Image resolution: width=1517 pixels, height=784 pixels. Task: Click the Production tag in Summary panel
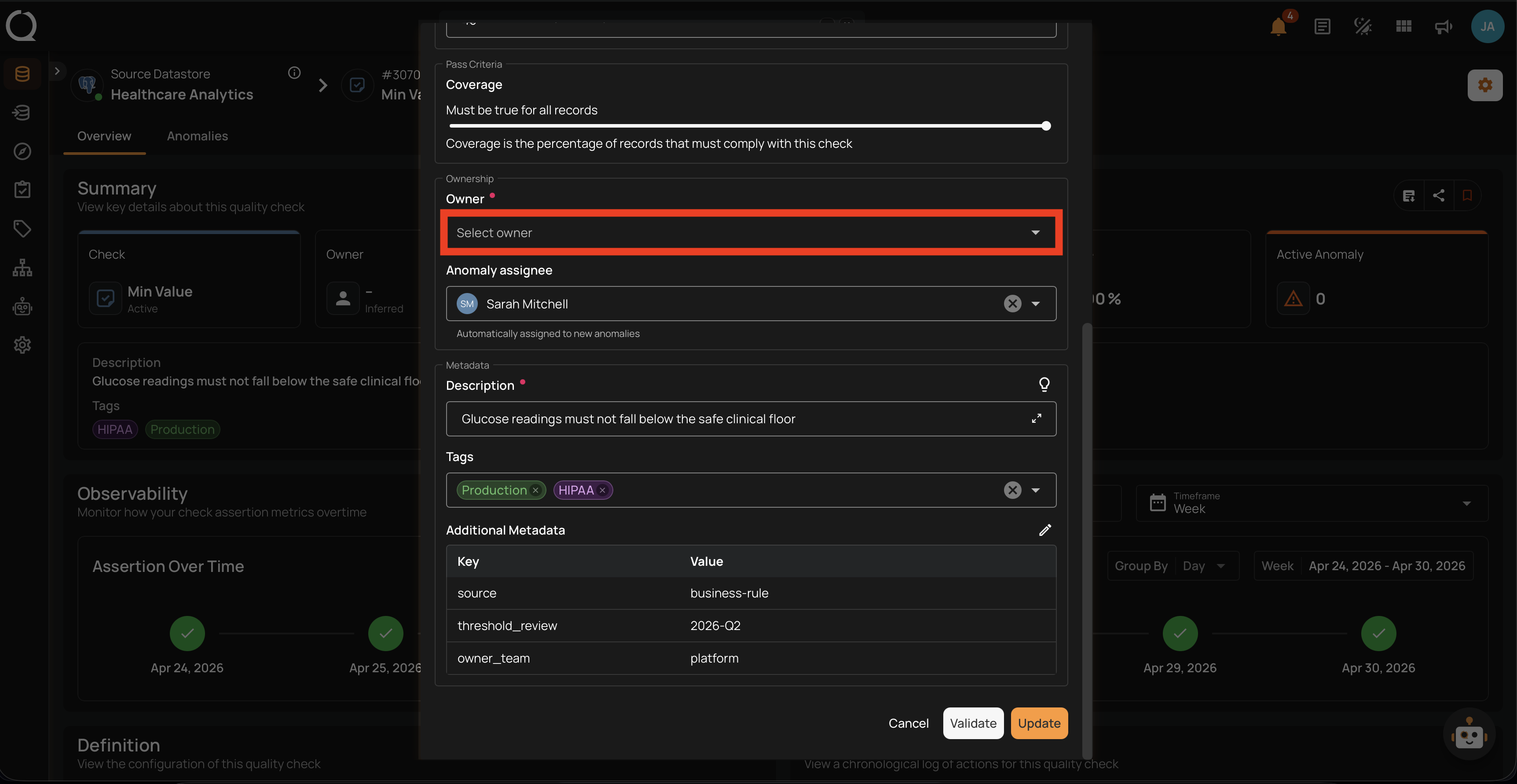183,429
